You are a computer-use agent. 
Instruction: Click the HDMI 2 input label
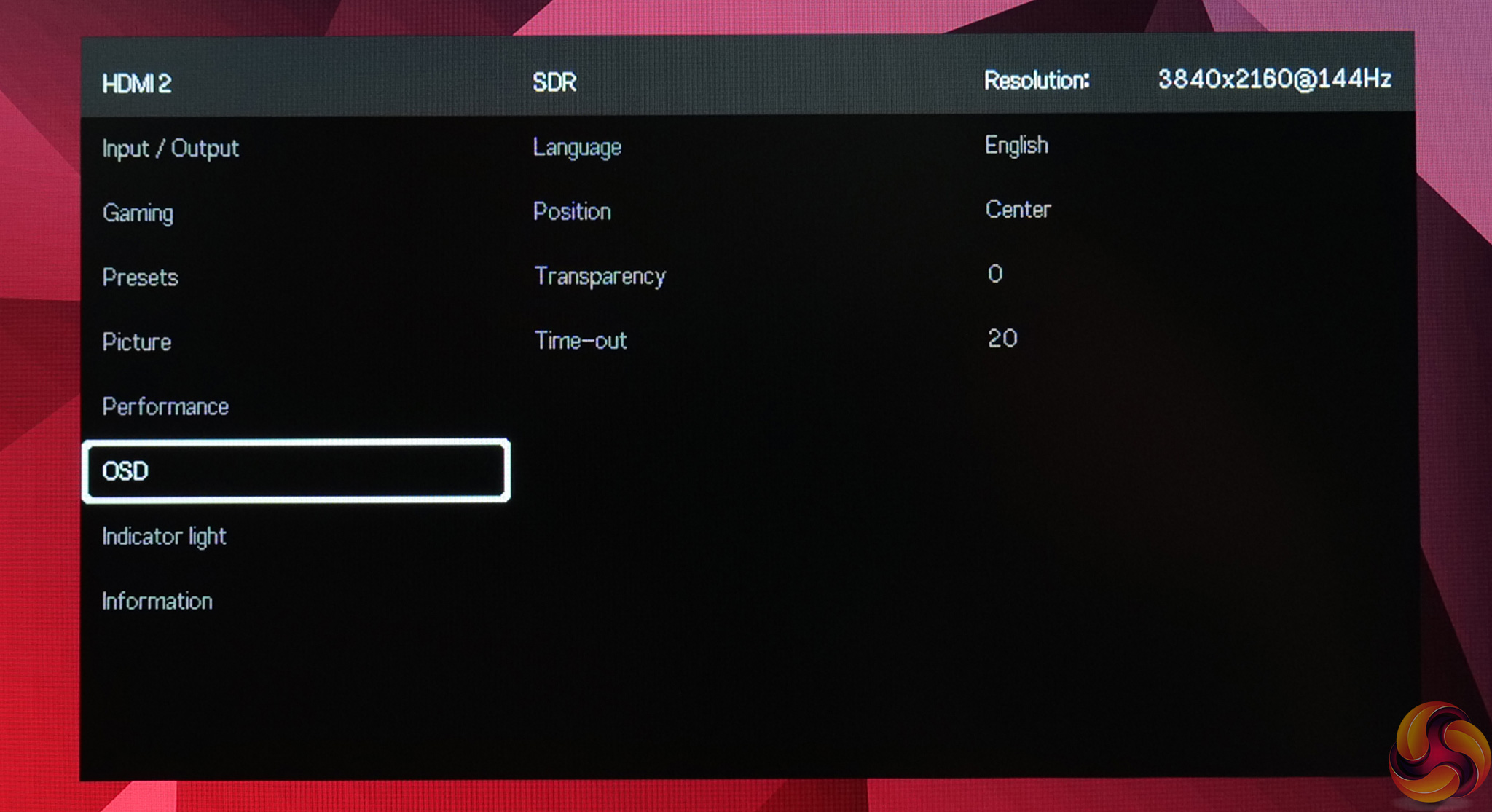[136, 84]
